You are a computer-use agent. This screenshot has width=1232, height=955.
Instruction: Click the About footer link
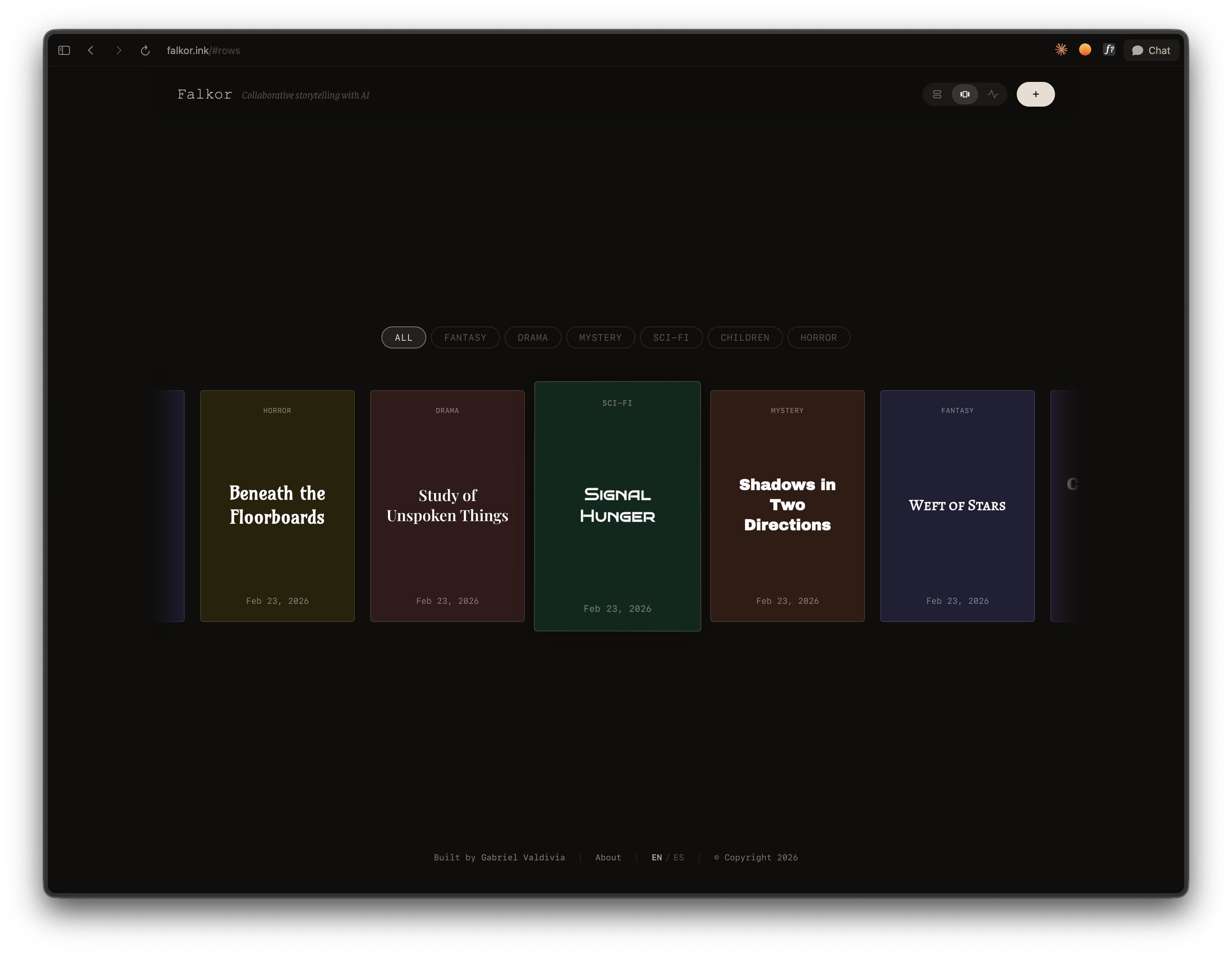(x=607, y=857)
